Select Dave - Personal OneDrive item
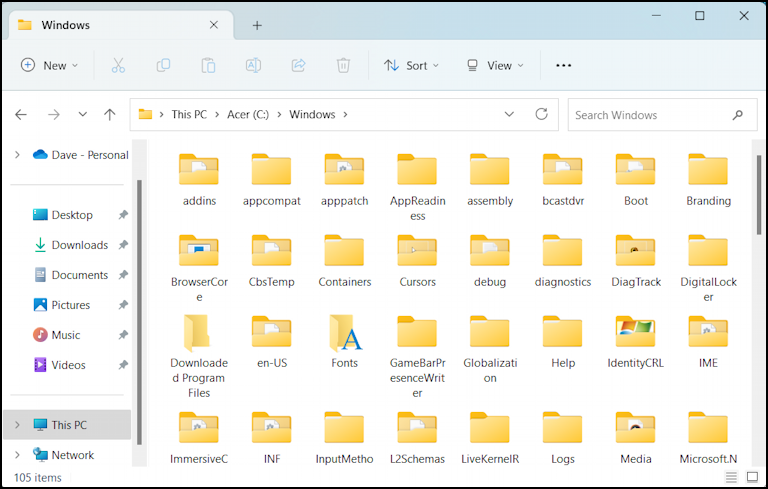The width and height of the screenshot is (768, 489). coord(80,155)
